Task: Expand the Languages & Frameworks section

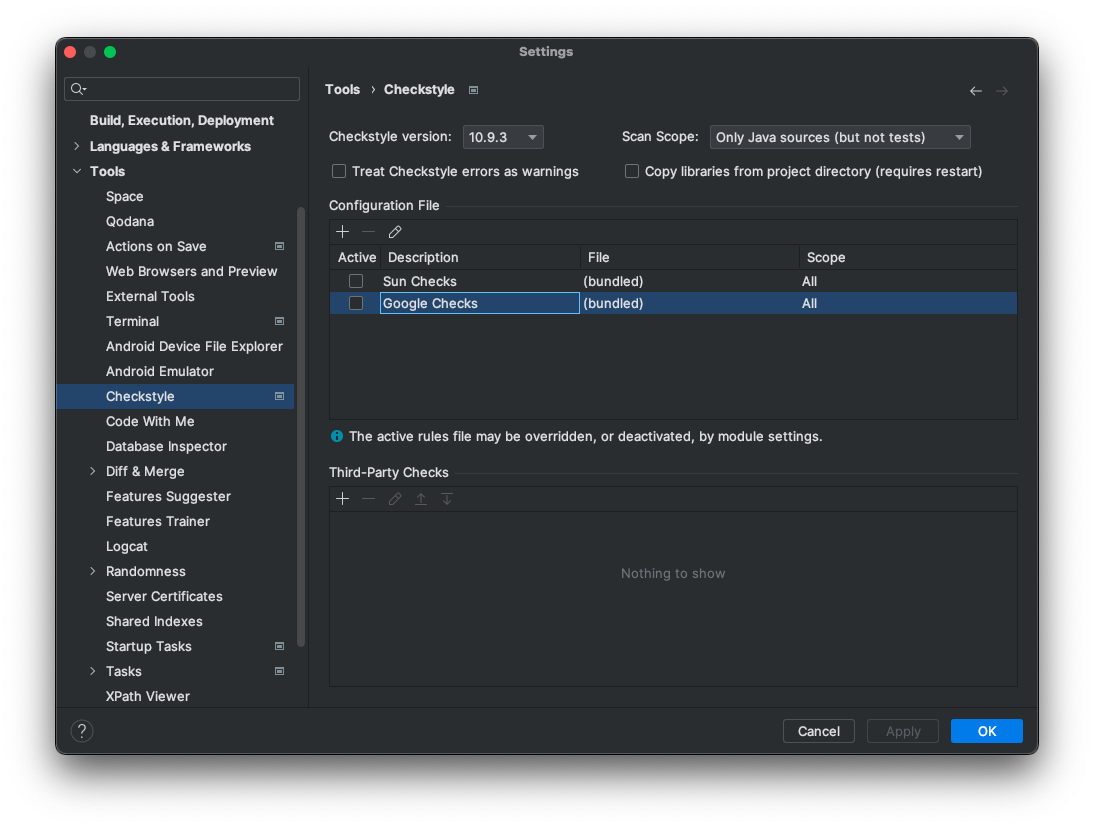Action: pos(77,146)
